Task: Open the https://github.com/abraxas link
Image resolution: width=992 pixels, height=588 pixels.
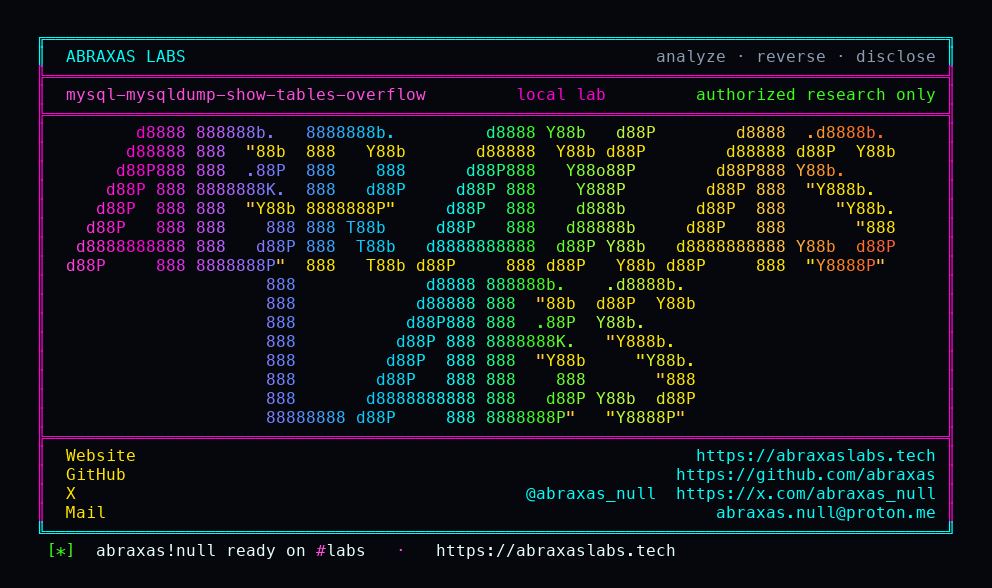Action: [805, 475]
